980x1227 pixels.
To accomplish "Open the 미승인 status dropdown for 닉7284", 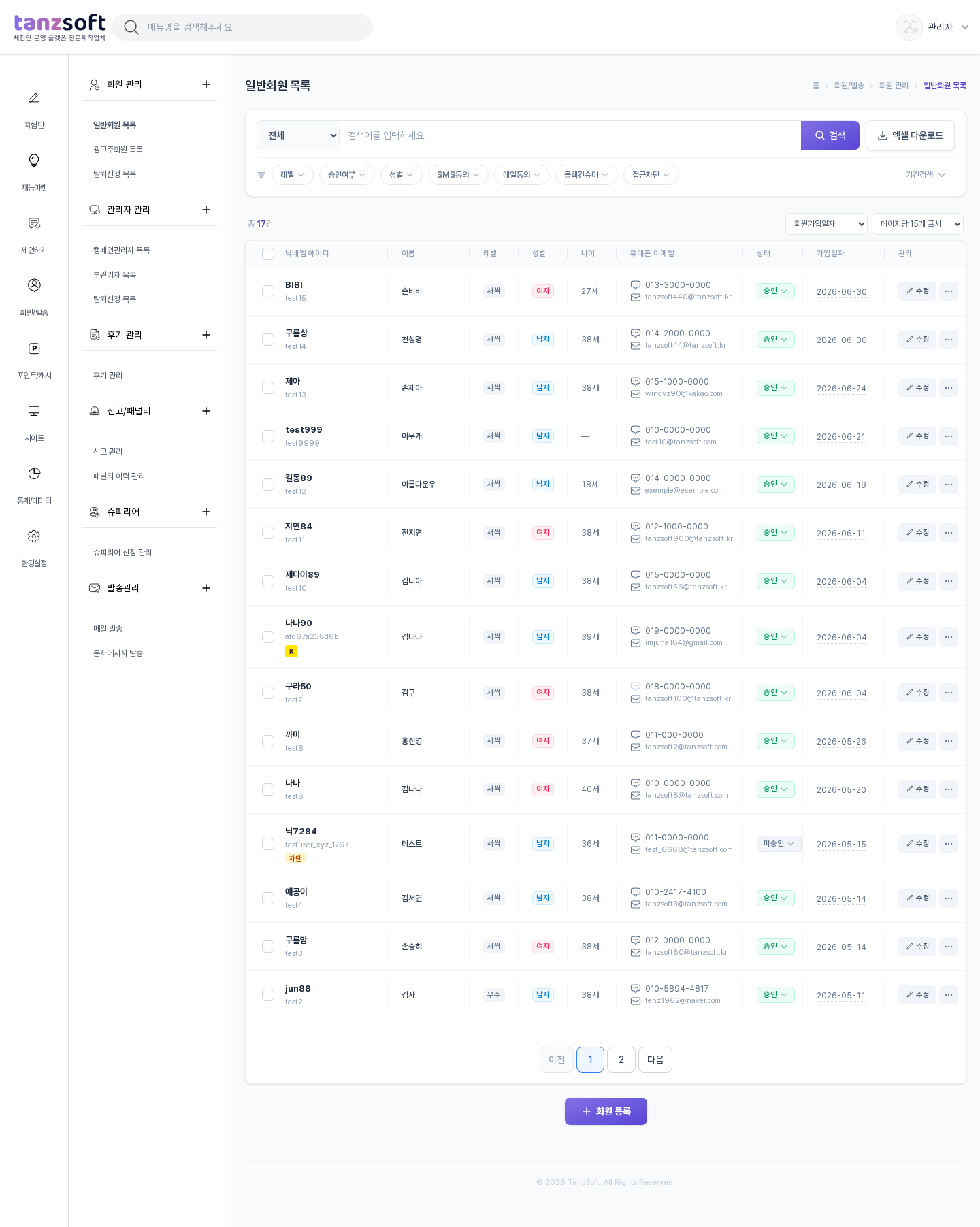I will [779, 844].
